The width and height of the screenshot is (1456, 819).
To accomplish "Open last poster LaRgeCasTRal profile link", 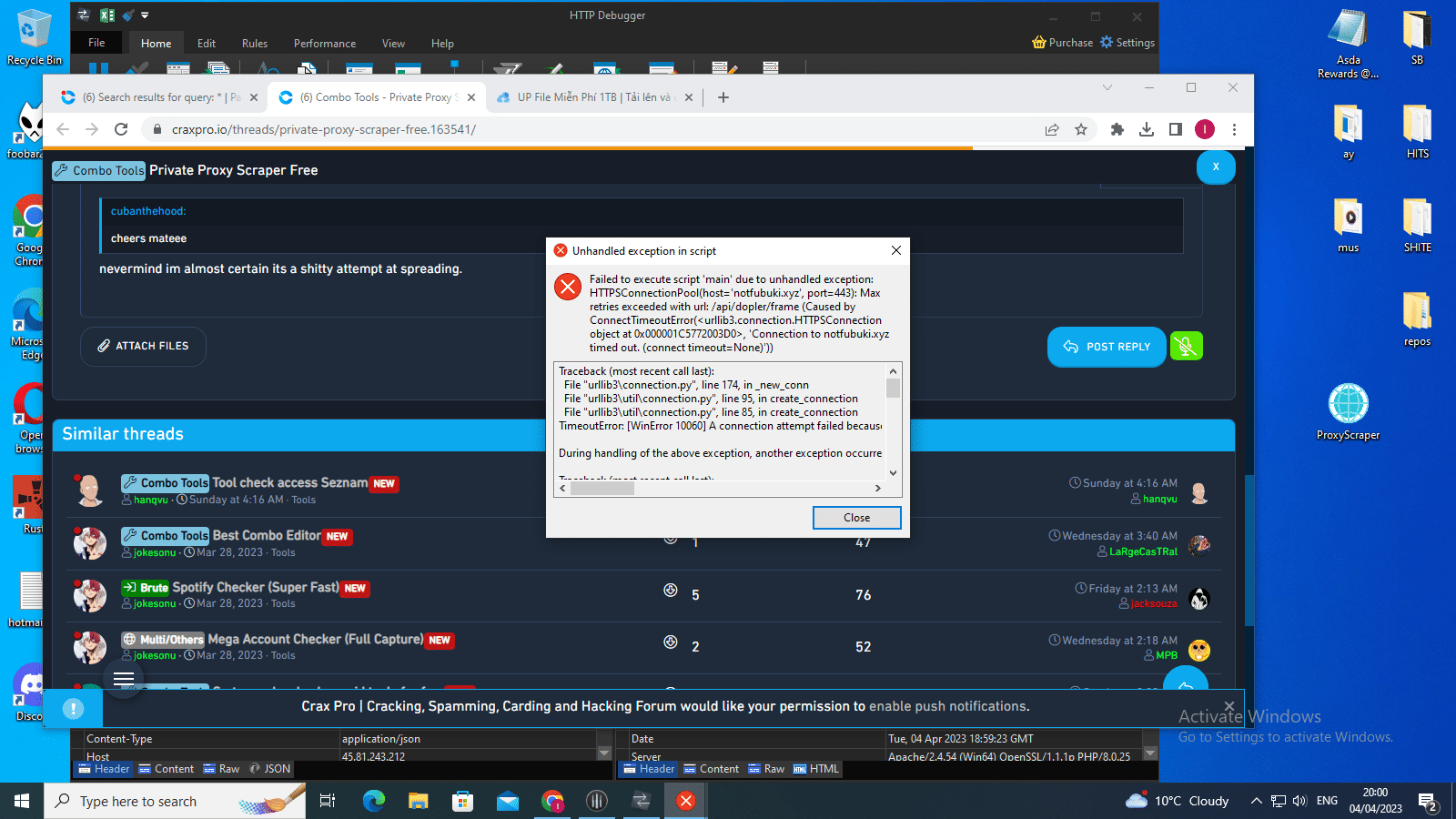I will (1143, 551).
